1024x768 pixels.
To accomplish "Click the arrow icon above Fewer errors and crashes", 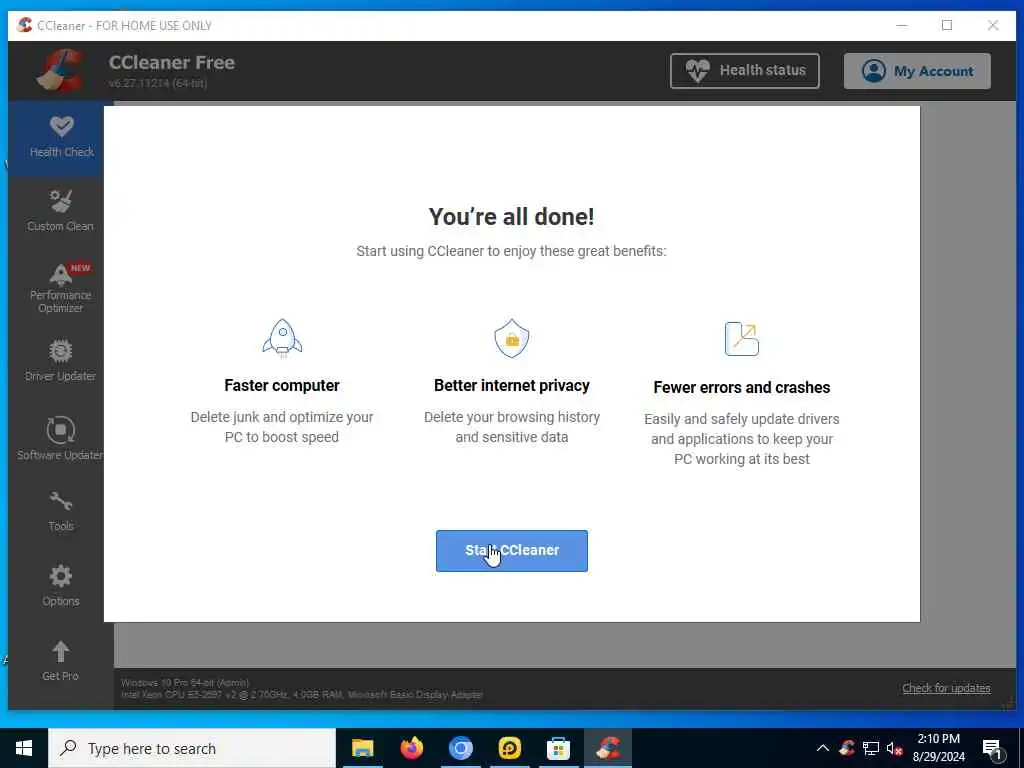I will (742, 338).
